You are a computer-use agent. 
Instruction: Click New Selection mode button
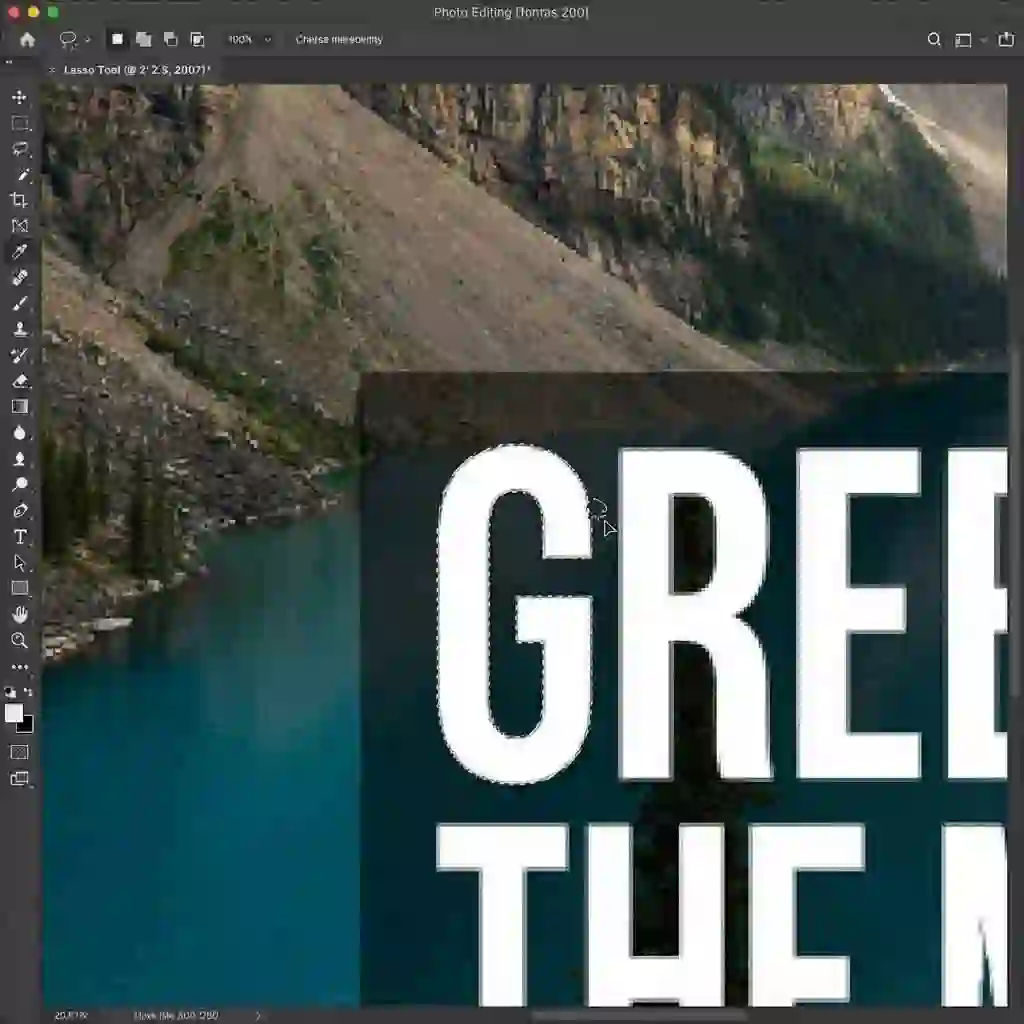click(117, 39)
